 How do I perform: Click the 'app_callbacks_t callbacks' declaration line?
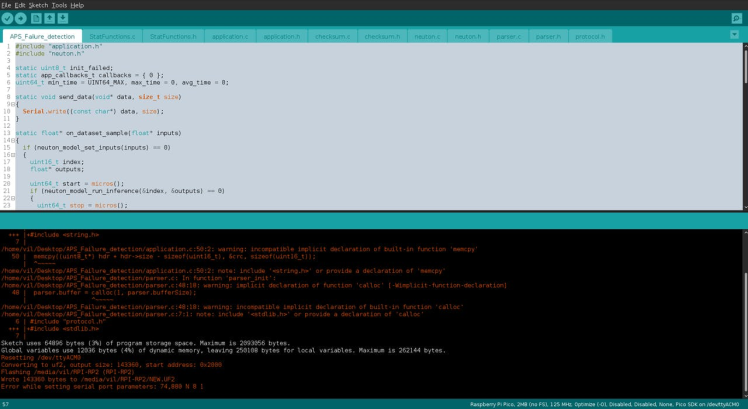[x=89, y=75]
